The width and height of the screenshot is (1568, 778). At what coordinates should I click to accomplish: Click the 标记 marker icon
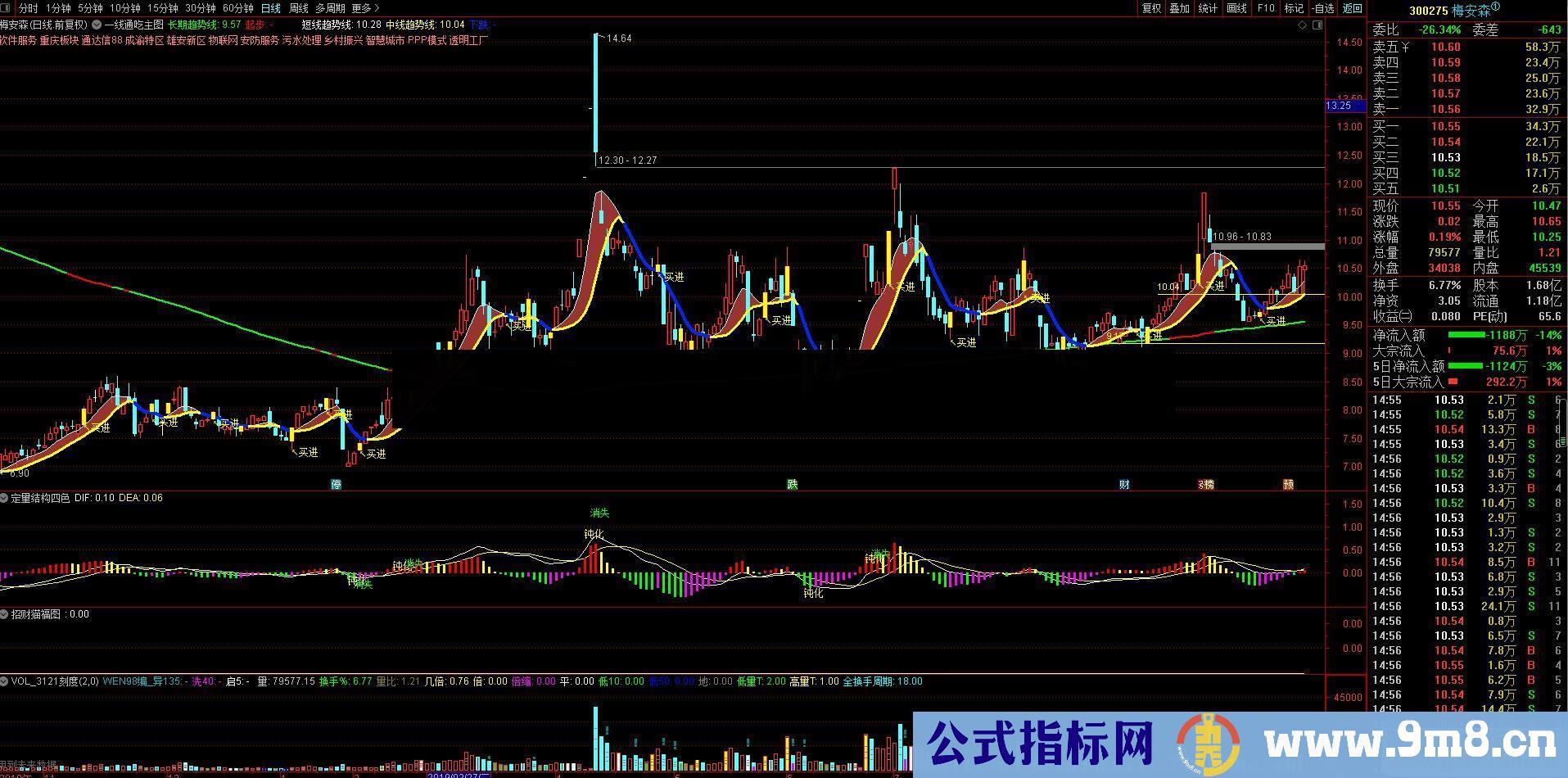pyautogui.click(x=1295, y=8)
